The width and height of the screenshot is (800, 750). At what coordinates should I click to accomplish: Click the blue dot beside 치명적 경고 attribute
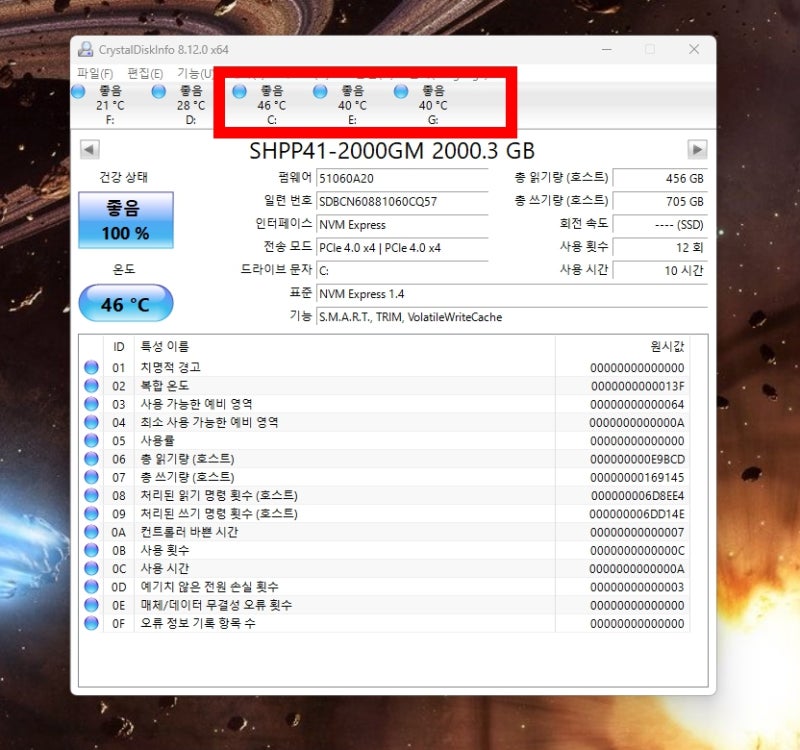click(93, 367)
